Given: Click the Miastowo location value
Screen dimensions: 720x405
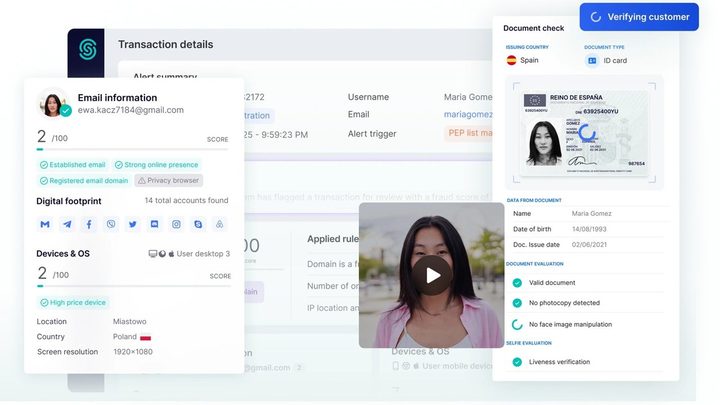Looking at the screenshot, I should [x=129, y=321].
